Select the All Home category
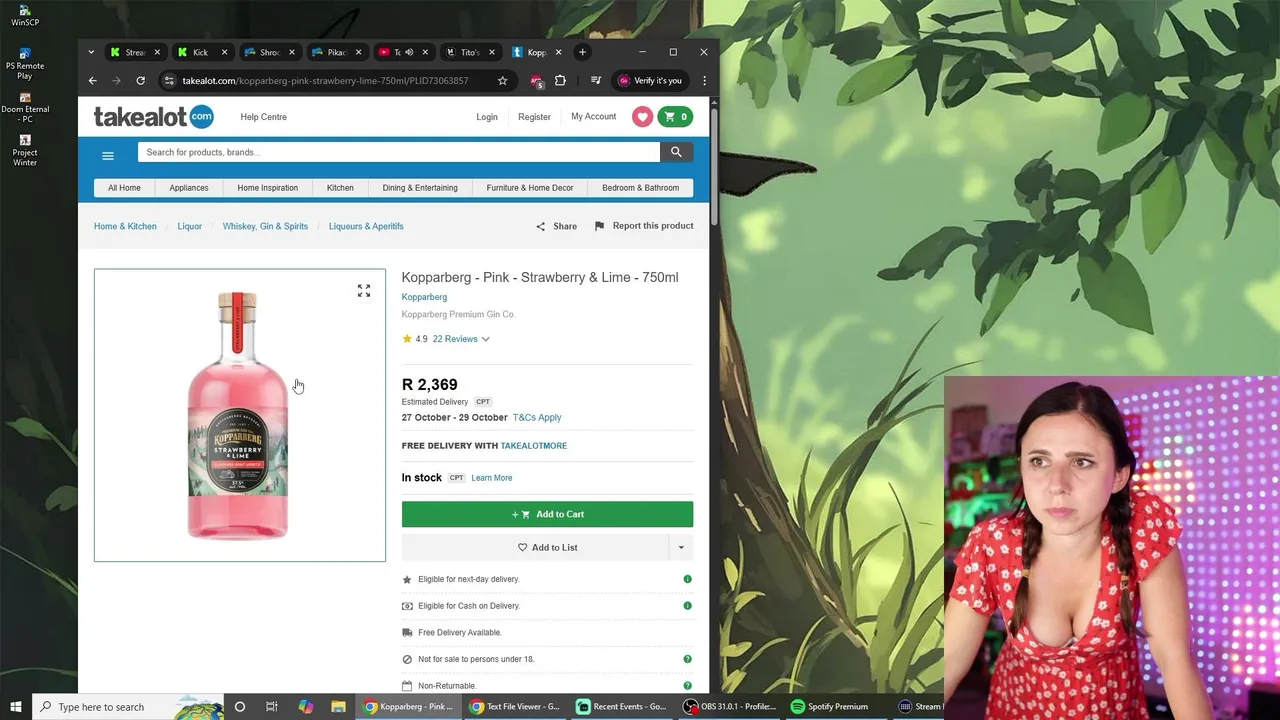This screenshot has height=720, width=1280. pos(124,188)
